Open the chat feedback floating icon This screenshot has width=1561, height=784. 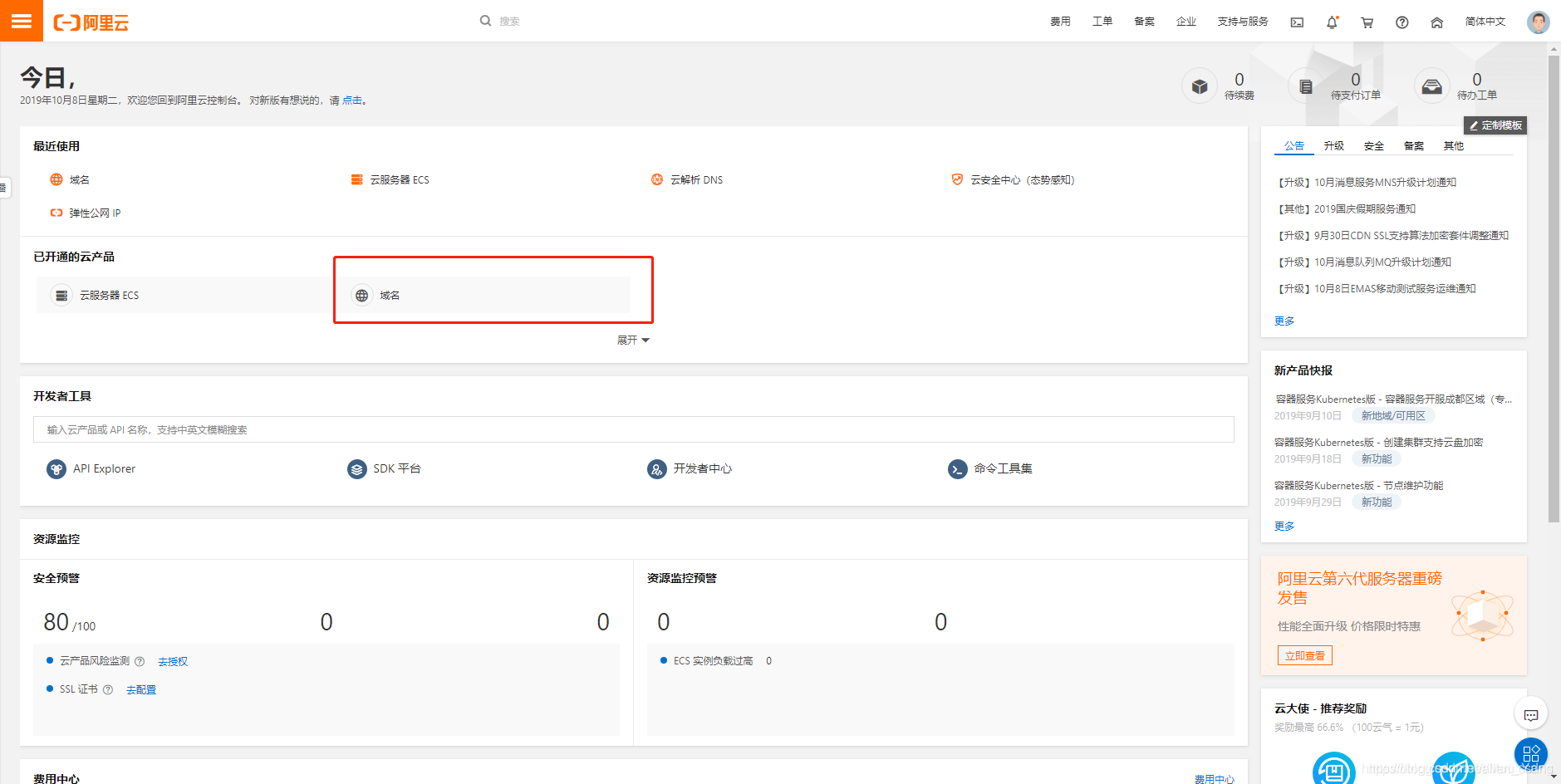[x=1531, y=715]
